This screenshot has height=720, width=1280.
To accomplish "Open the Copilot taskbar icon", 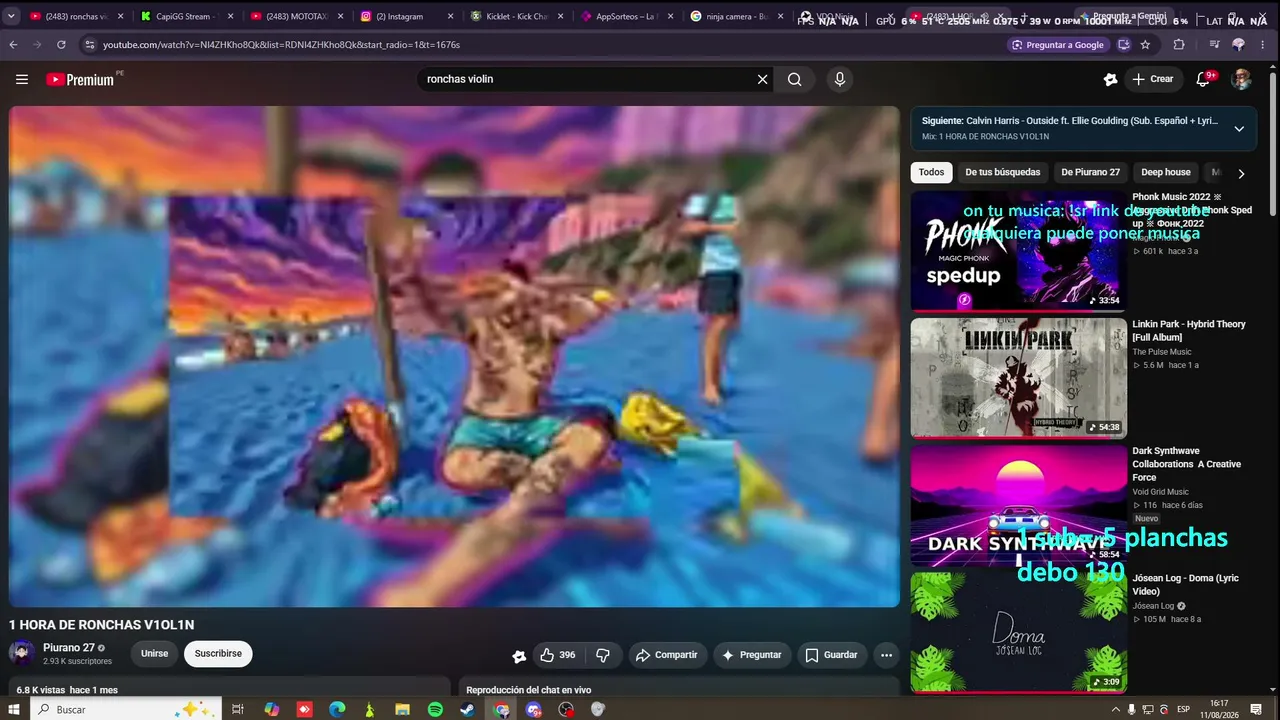I will (x=272, y=709).
